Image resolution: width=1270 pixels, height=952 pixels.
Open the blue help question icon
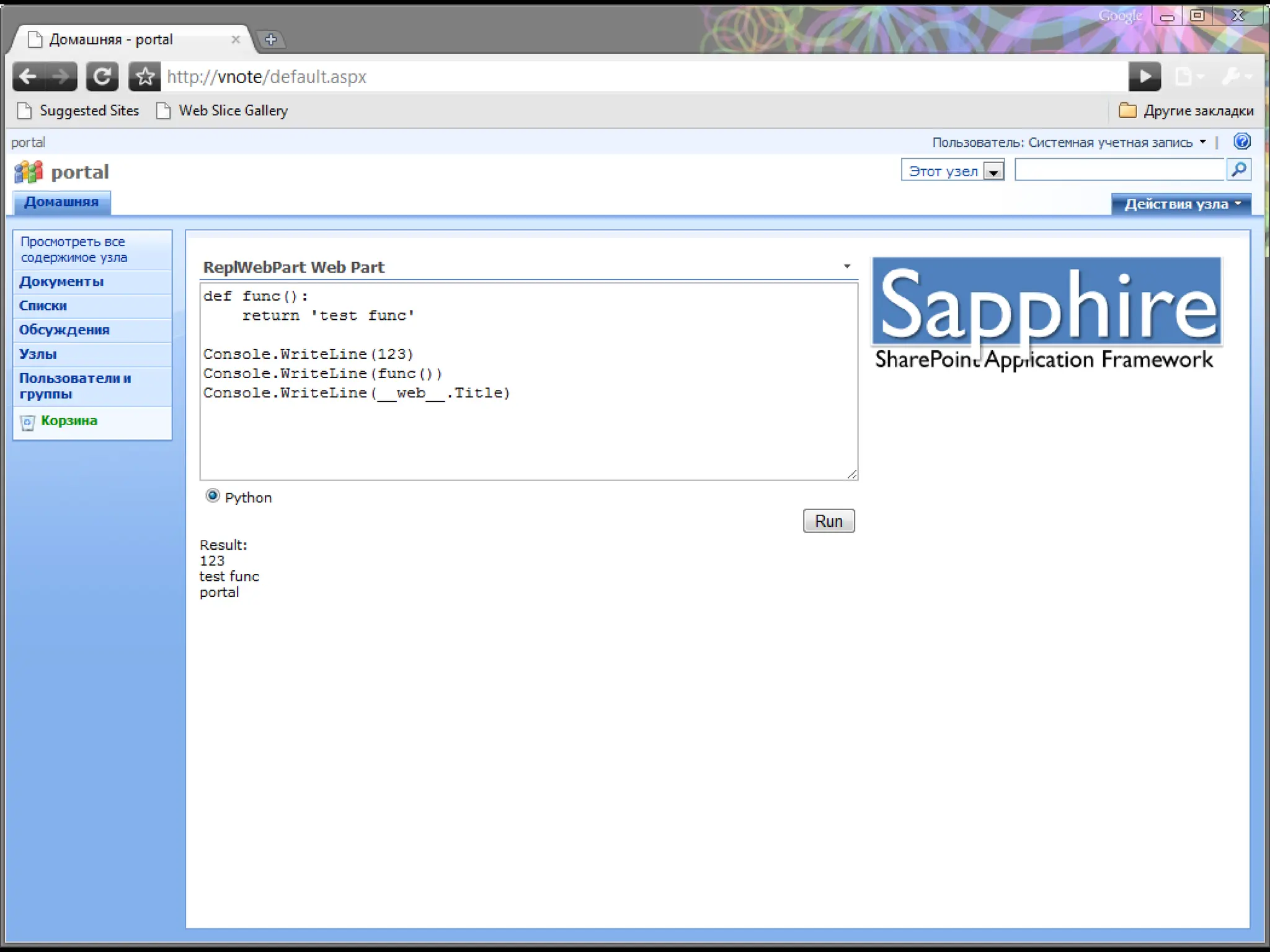coord(1241,142)
